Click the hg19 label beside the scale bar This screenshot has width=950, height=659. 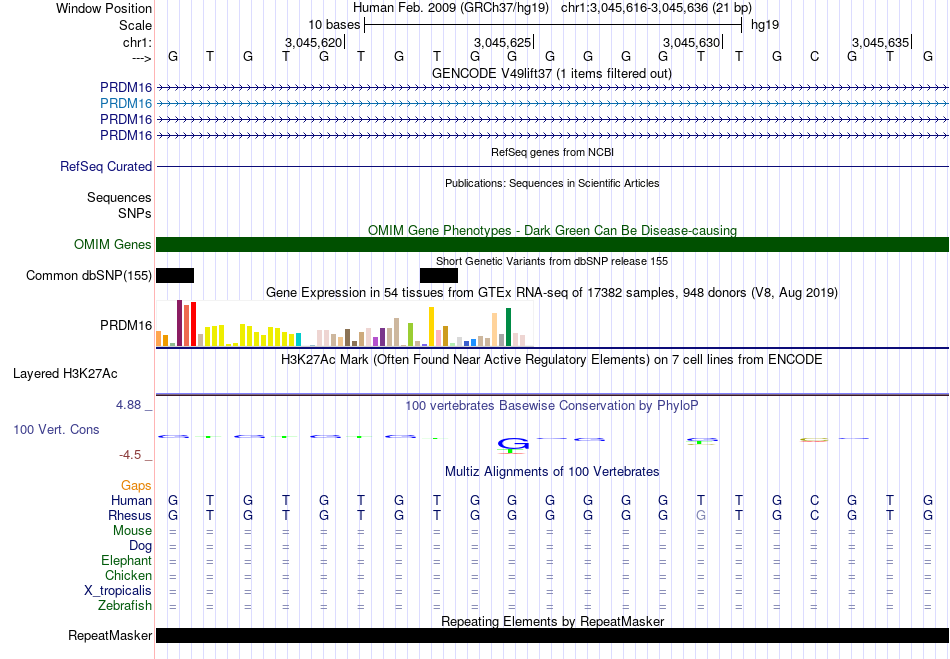(765, 25)
